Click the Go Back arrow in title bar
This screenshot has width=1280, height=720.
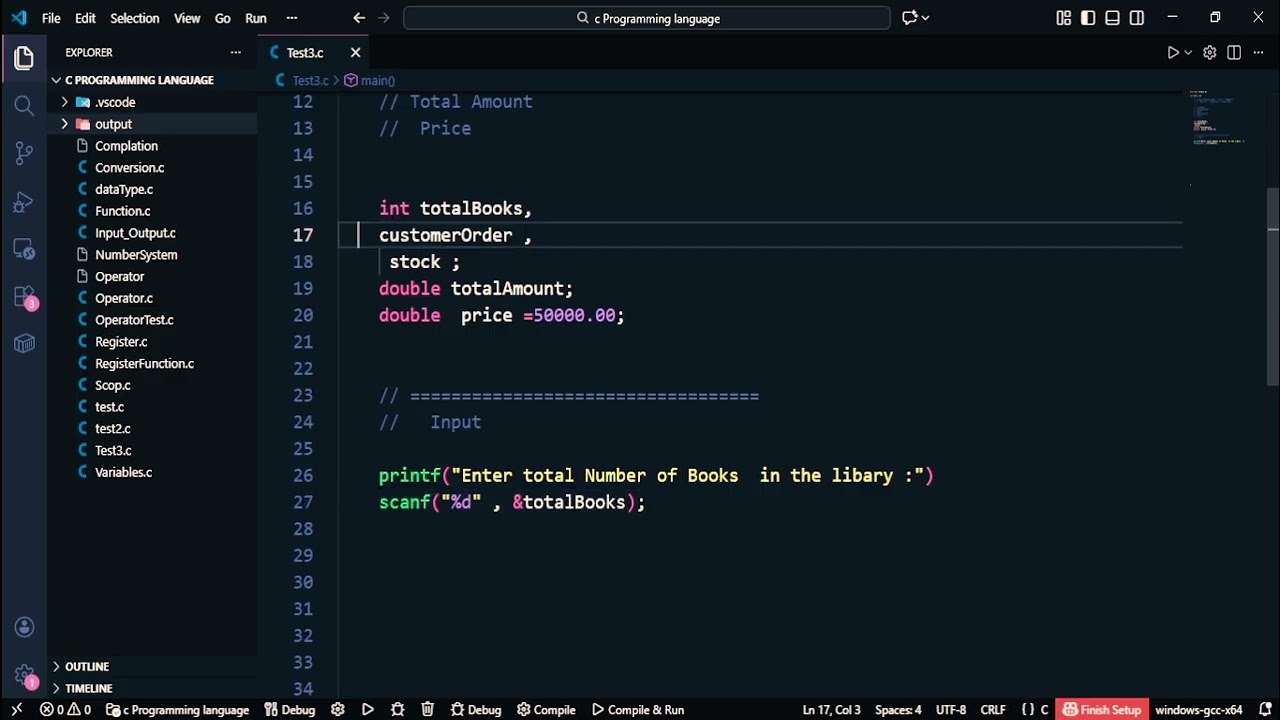coord(359,18)
